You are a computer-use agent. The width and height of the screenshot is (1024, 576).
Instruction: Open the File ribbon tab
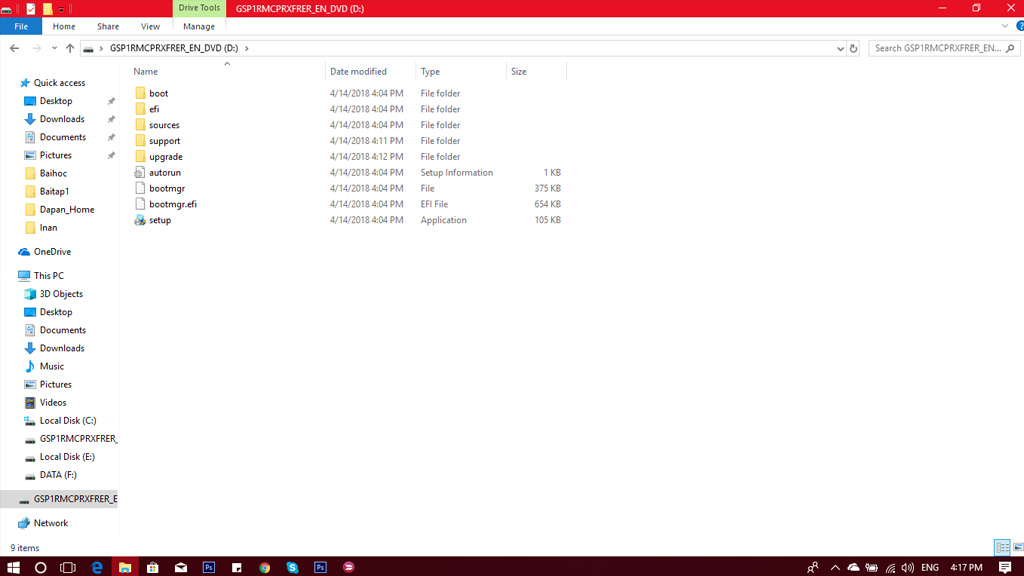click(21, 27)
